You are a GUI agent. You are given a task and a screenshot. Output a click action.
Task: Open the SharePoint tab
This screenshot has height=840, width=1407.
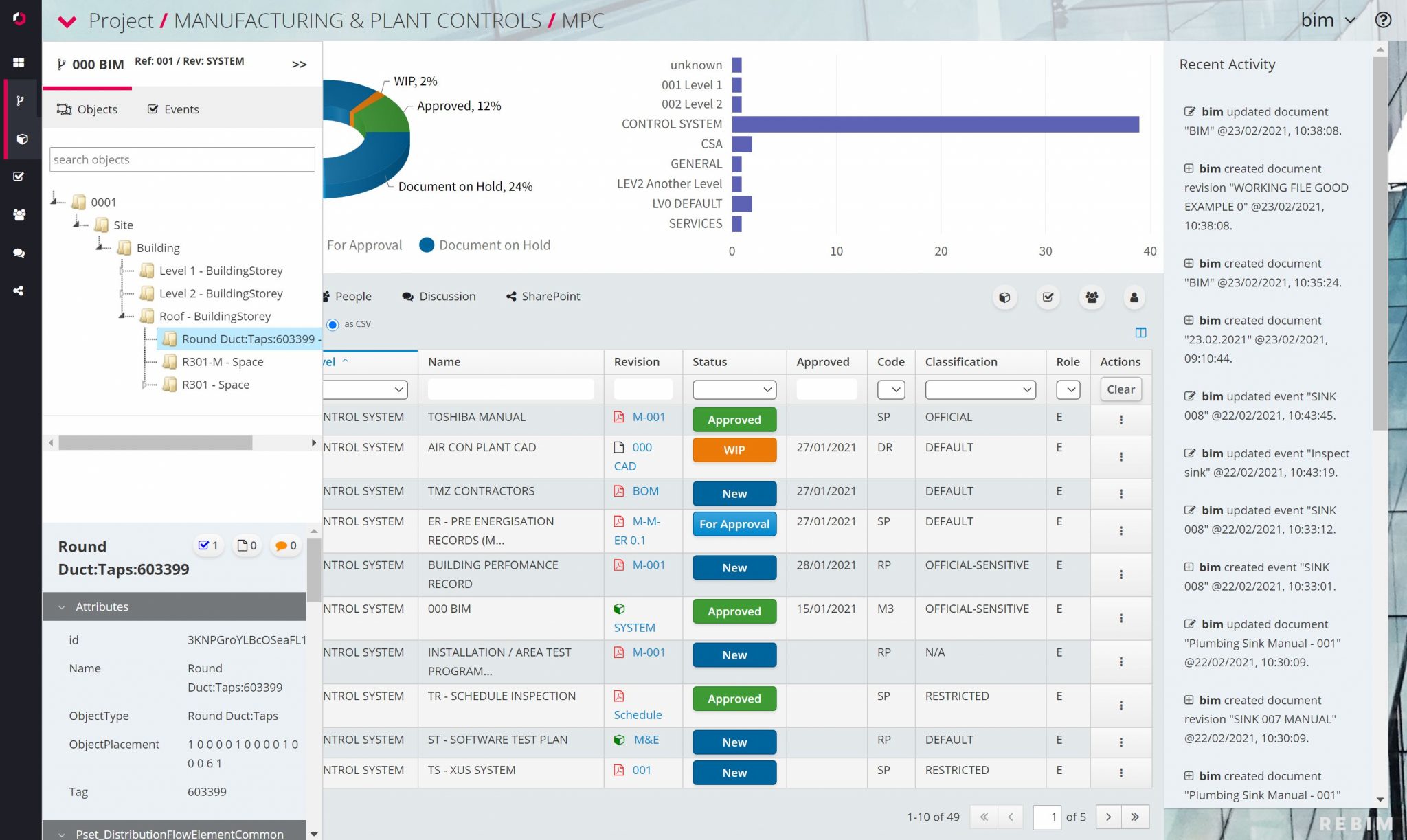(x=543, y=296)
